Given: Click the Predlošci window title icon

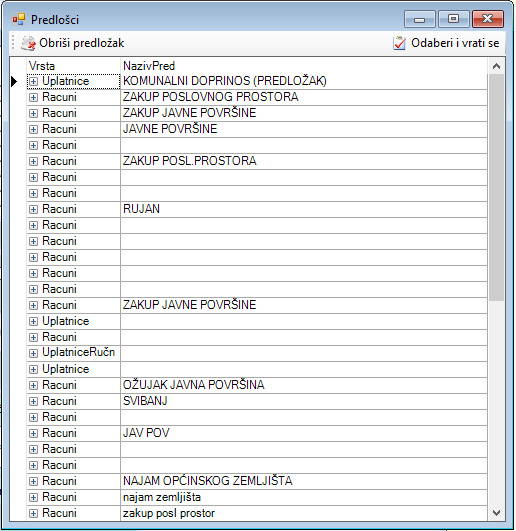Looking at the screenshot, I should pos(19,19).
